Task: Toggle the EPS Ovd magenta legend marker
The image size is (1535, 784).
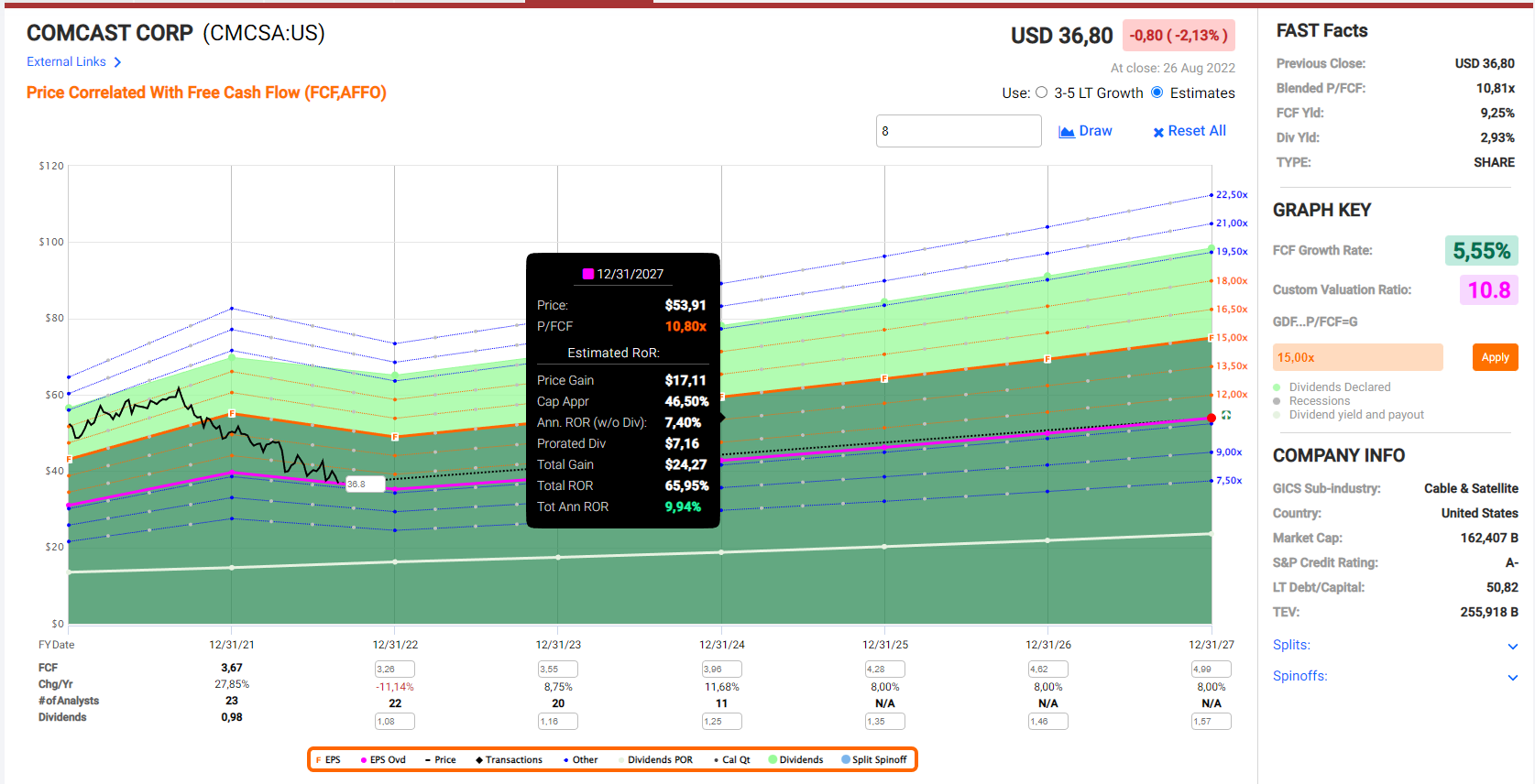Action: (x=364, y=760)
